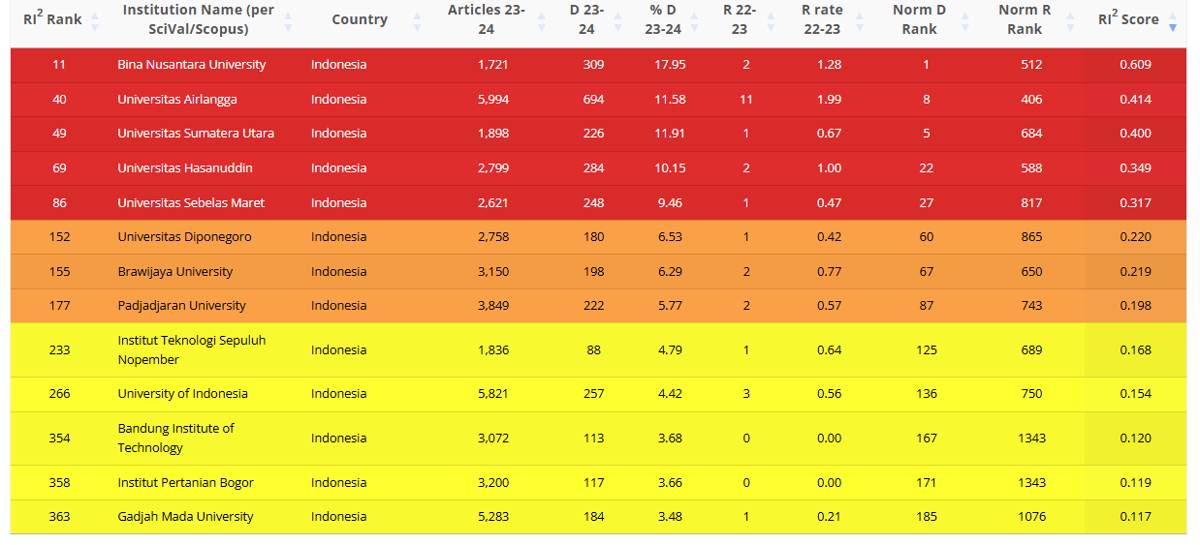Click RI² score 0.168

1136,350
